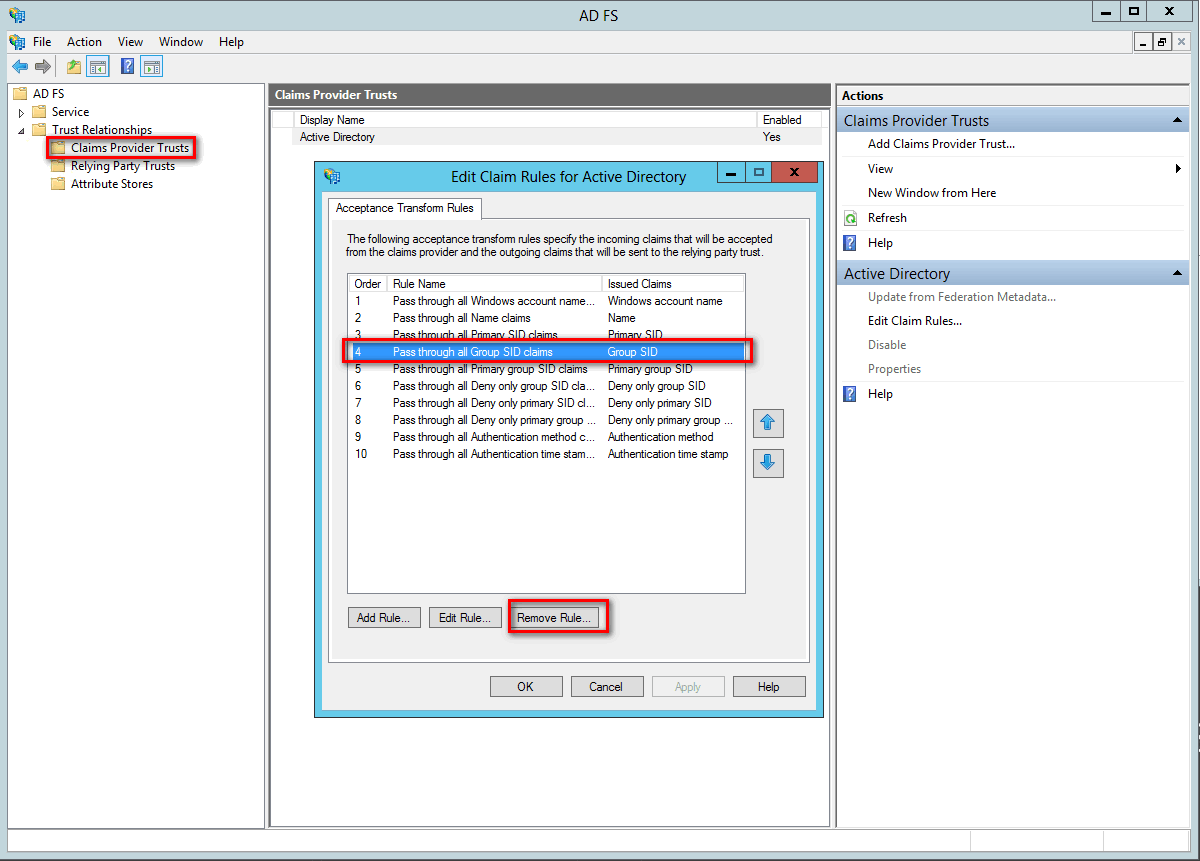The width and height of the screenshot is (1200, 861).
Task: Go forward with the gray Forward arrow
Action: [x=43, y=67]
